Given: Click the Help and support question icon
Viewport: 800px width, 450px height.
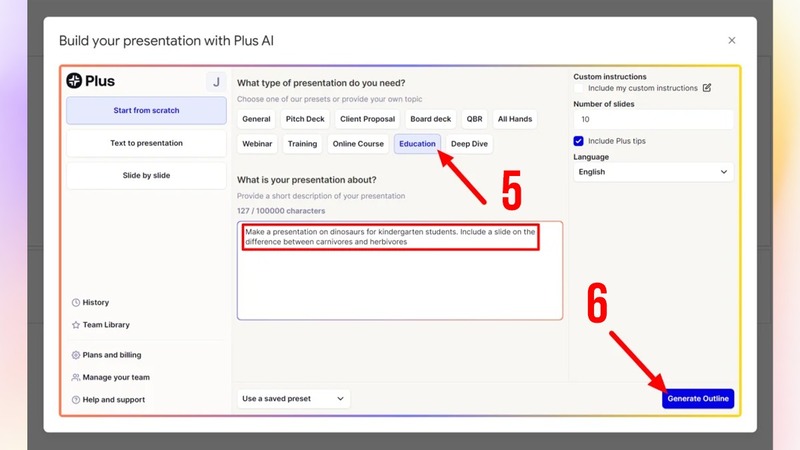Looking at the screenshot, I should [76, 400].
